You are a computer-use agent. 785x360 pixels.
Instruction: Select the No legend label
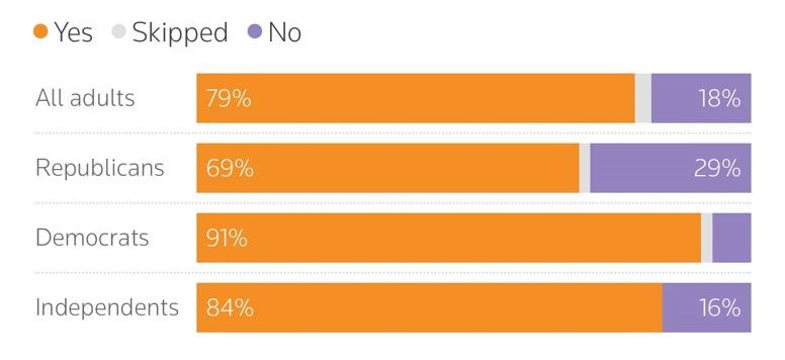pos(284,33)
